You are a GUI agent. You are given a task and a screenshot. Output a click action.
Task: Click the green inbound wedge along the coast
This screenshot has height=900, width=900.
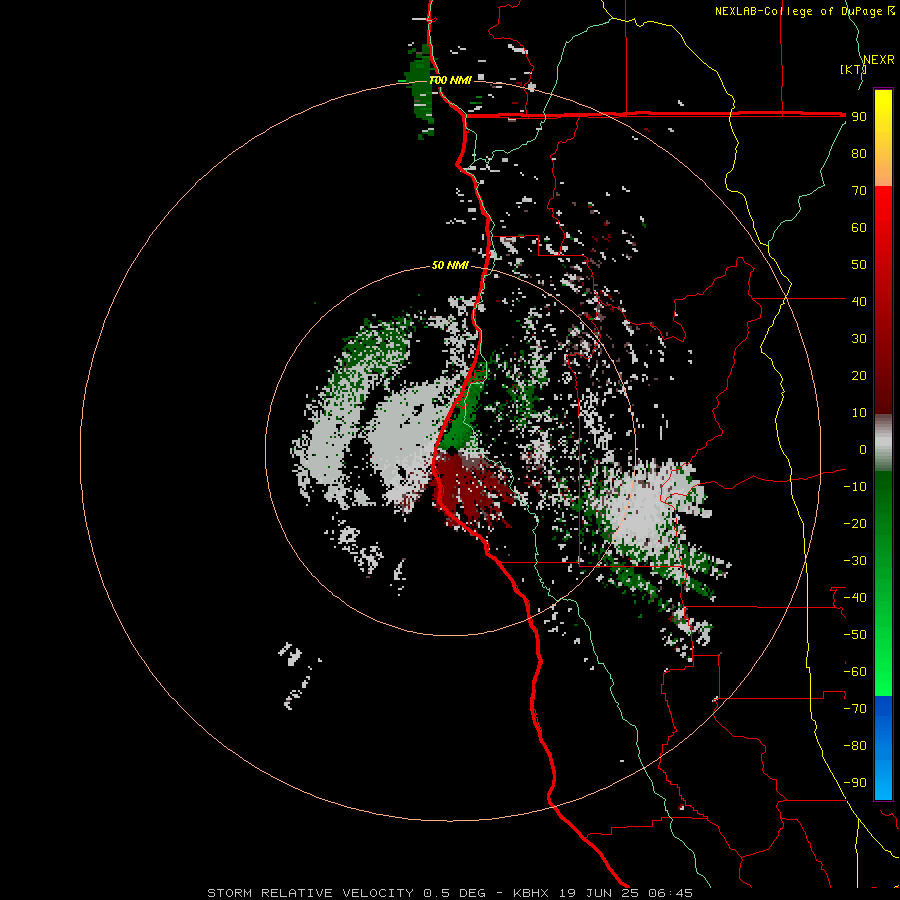tap(464, 417)
